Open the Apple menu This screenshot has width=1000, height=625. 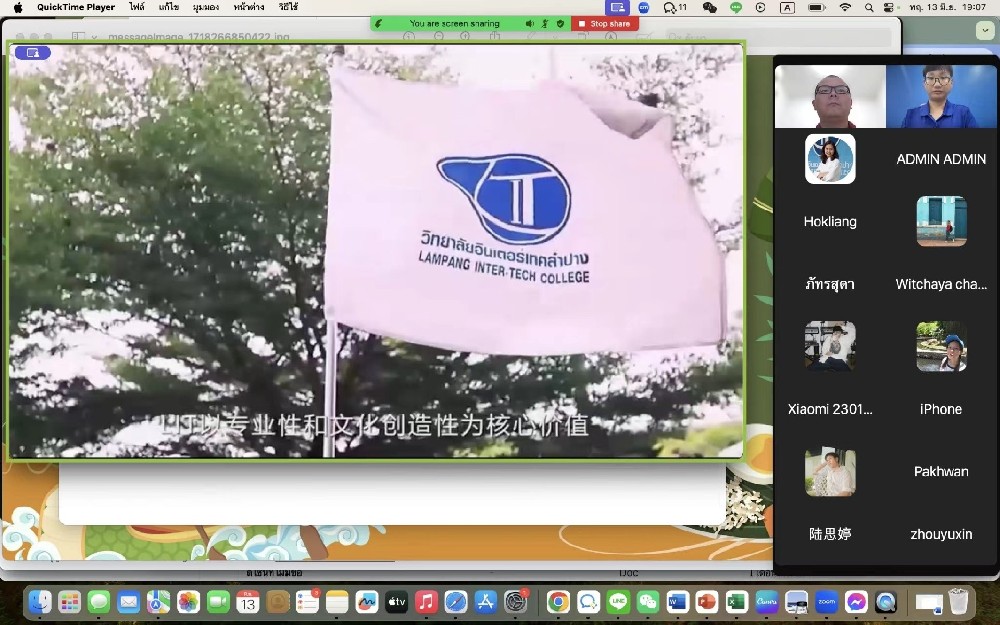(17, 8)
